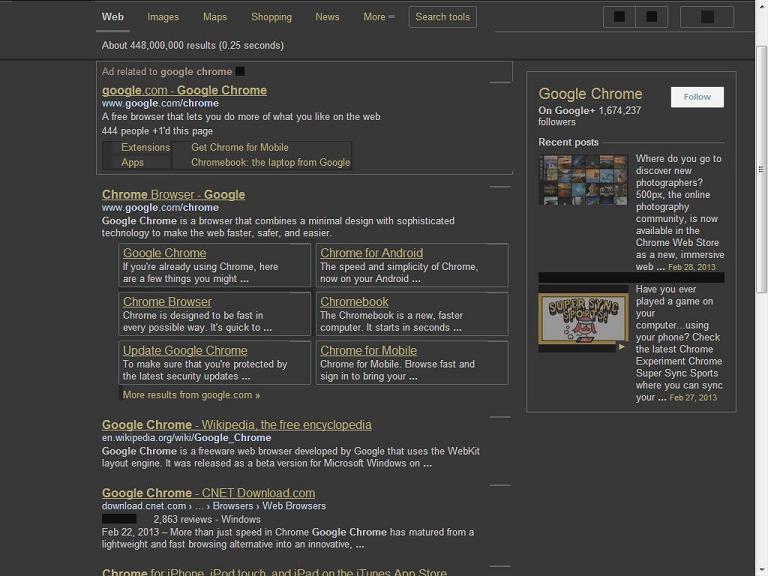Click the "www.google.com/chrome" URL in the ad
This screenshot has height=576, width=768.
coord(160,103)
